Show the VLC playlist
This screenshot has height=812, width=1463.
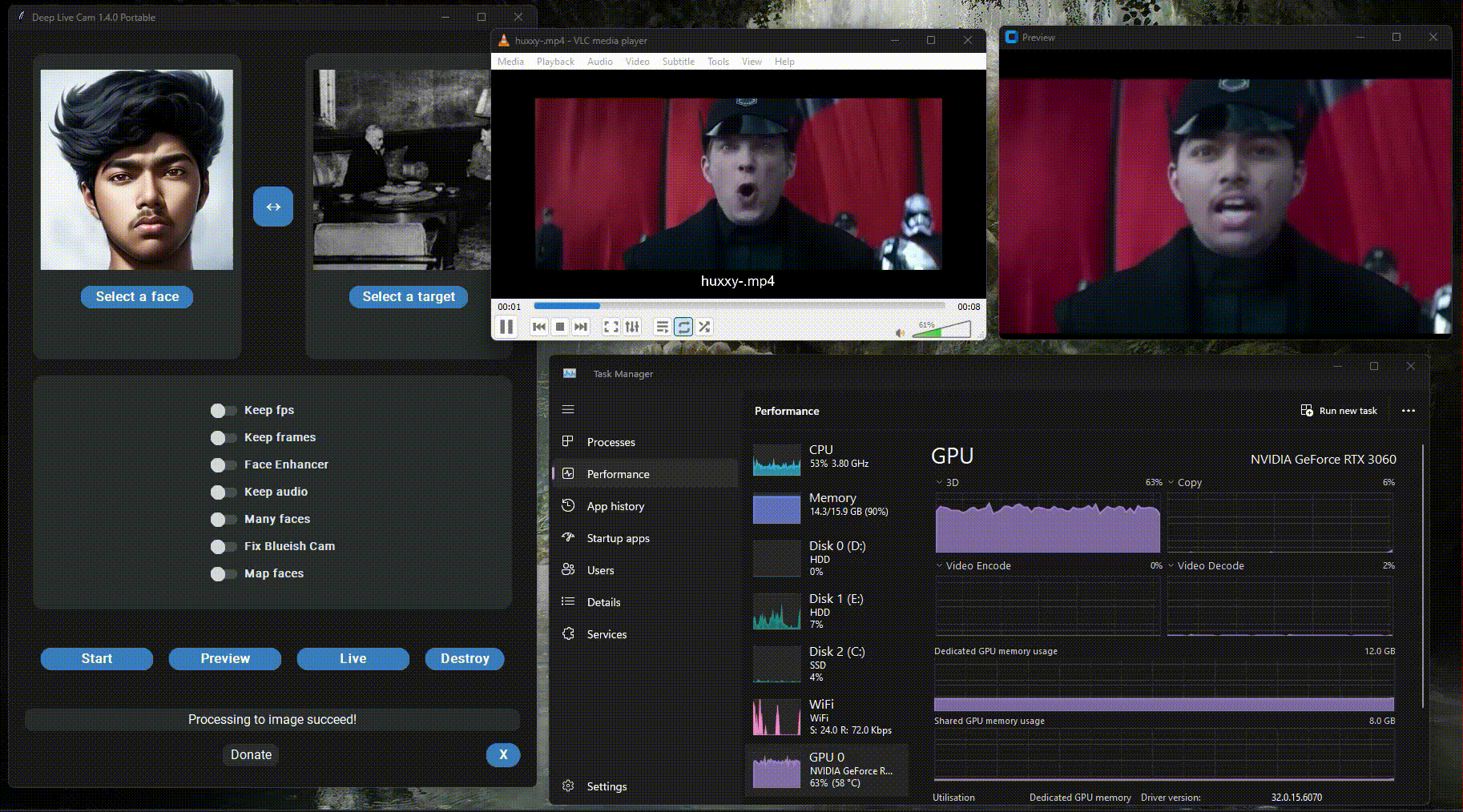pos(663,327)
